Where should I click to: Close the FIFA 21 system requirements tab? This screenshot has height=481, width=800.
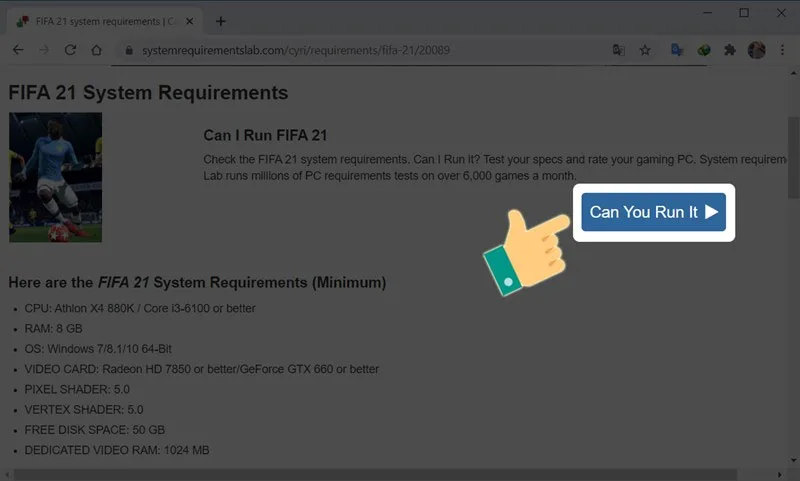189,21
